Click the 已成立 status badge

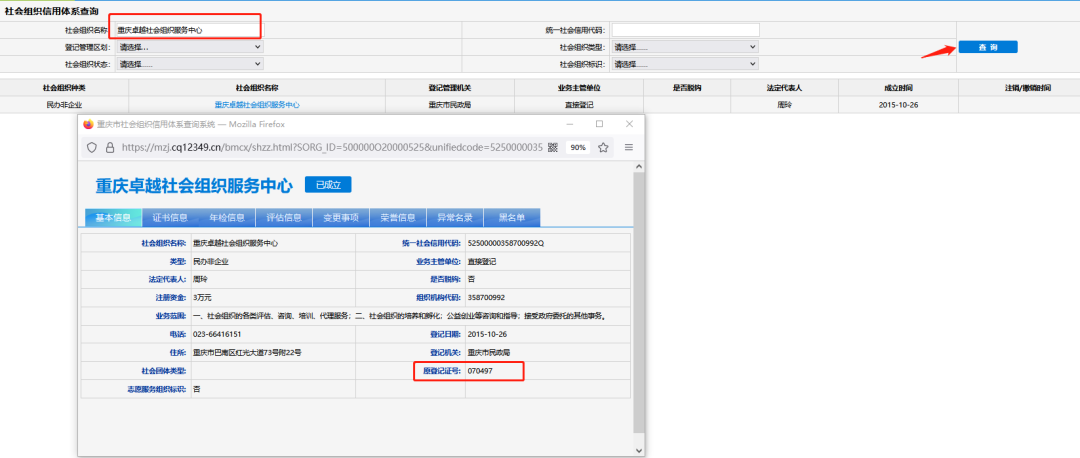[x=328, y=185]
